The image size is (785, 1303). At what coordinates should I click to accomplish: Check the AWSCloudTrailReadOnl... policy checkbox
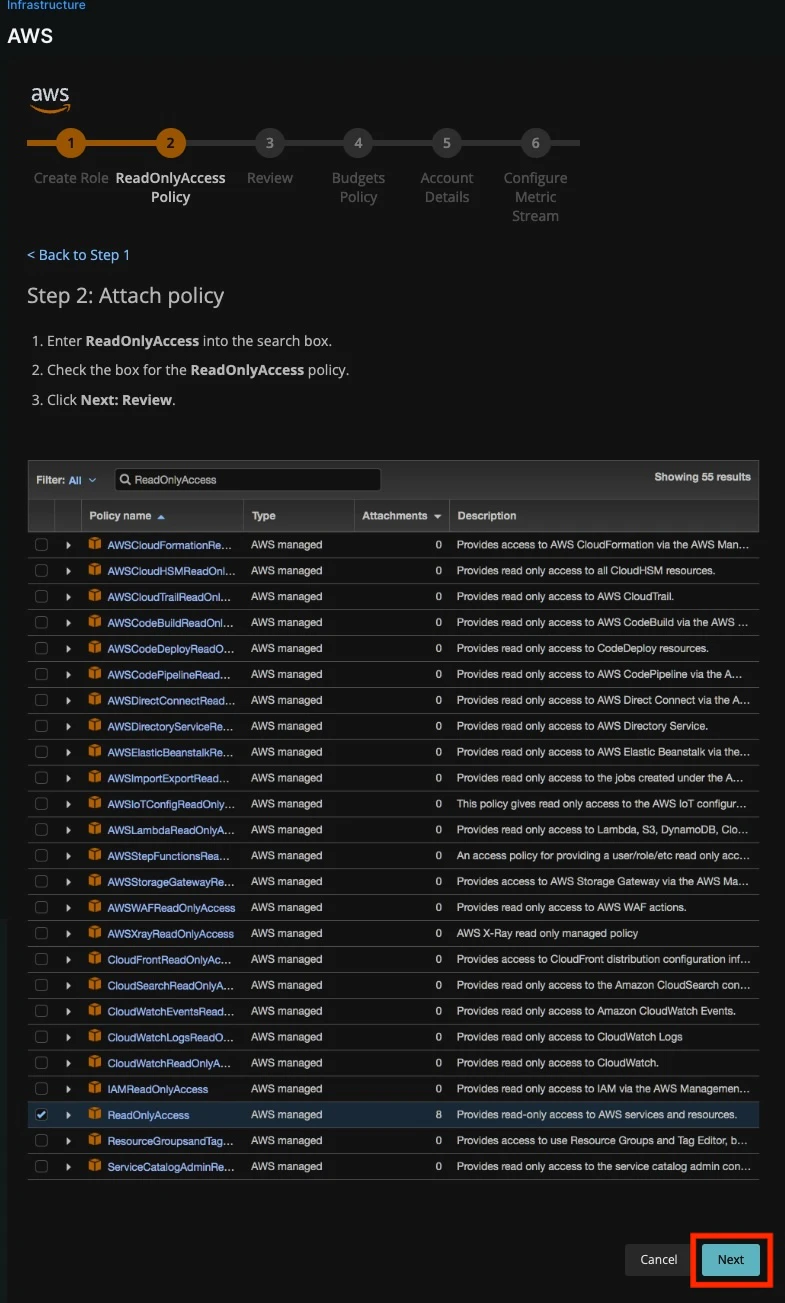[41, 597]
